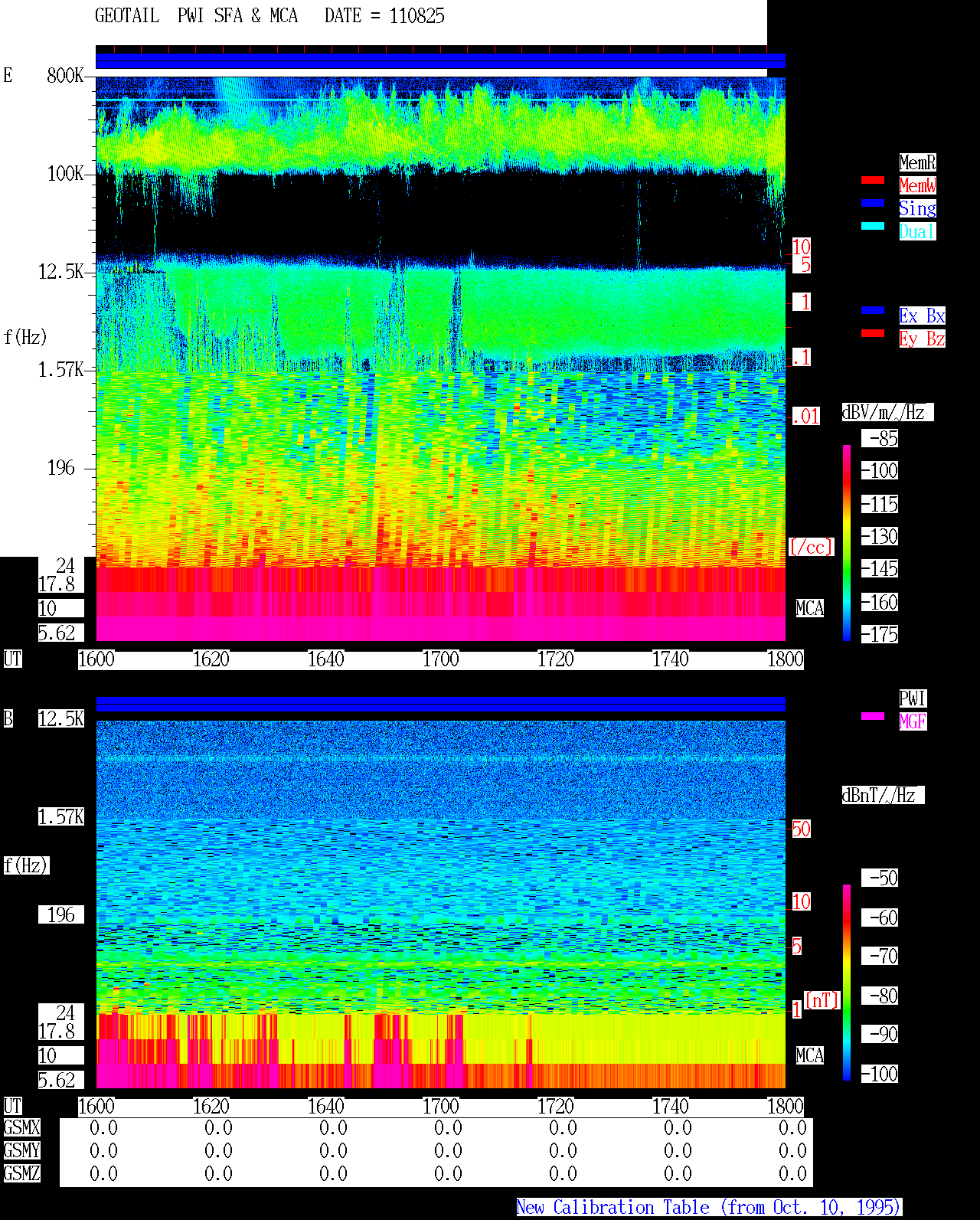The image size is (980, 1220).
Task: Click the dBV/m/√Hz units label
Action: click(887, 412)
